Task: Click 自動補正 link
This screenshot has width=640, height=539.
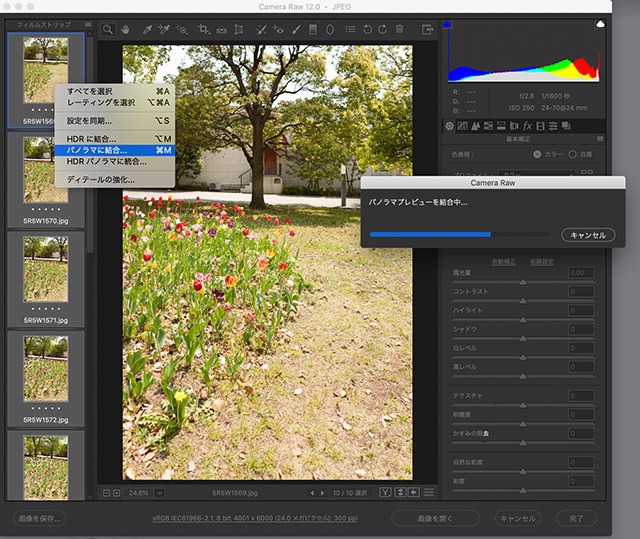Action: click(503, 262)
